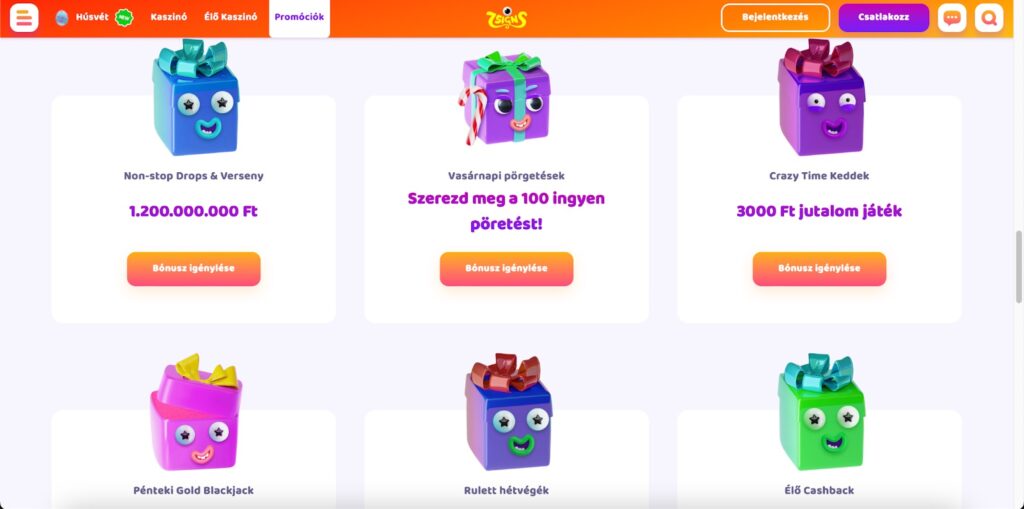Claim bonus for Vasárnapi pörgetések
Viewport: 1024px width, 509px height.
click(x=506, y=269)
